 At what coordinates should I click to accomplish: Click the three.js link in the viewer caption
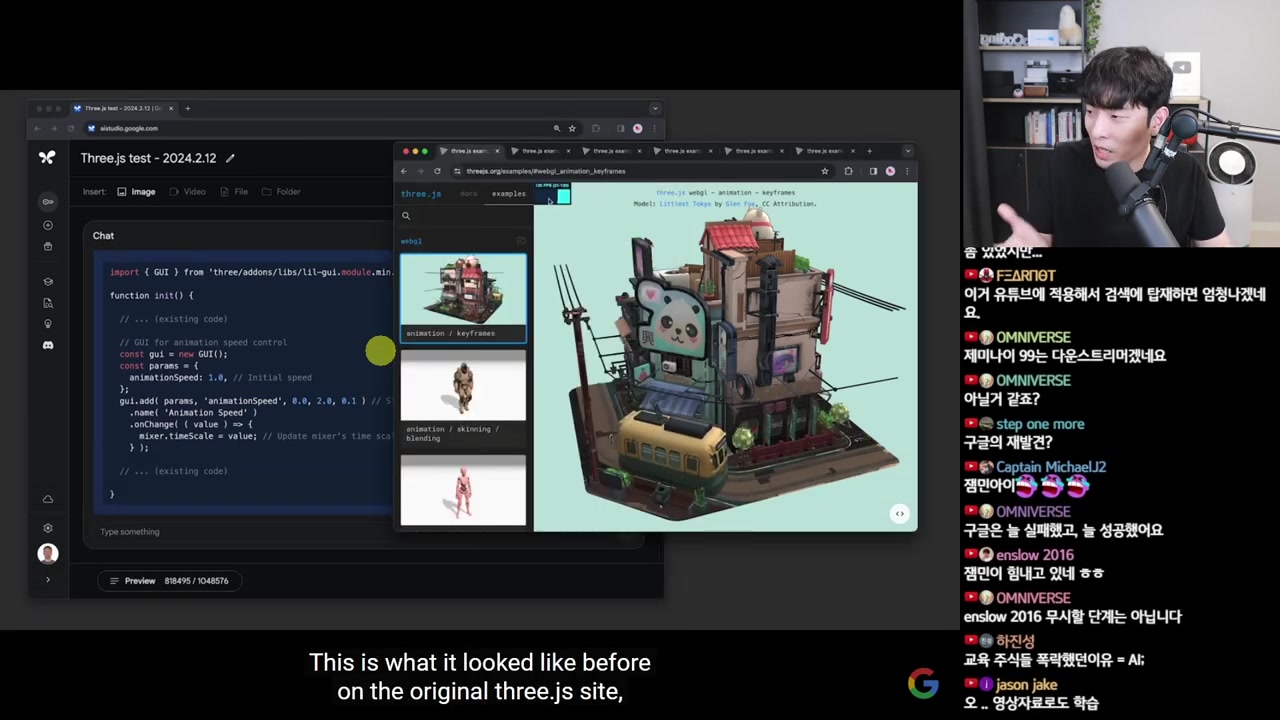(x=670, y=193)
